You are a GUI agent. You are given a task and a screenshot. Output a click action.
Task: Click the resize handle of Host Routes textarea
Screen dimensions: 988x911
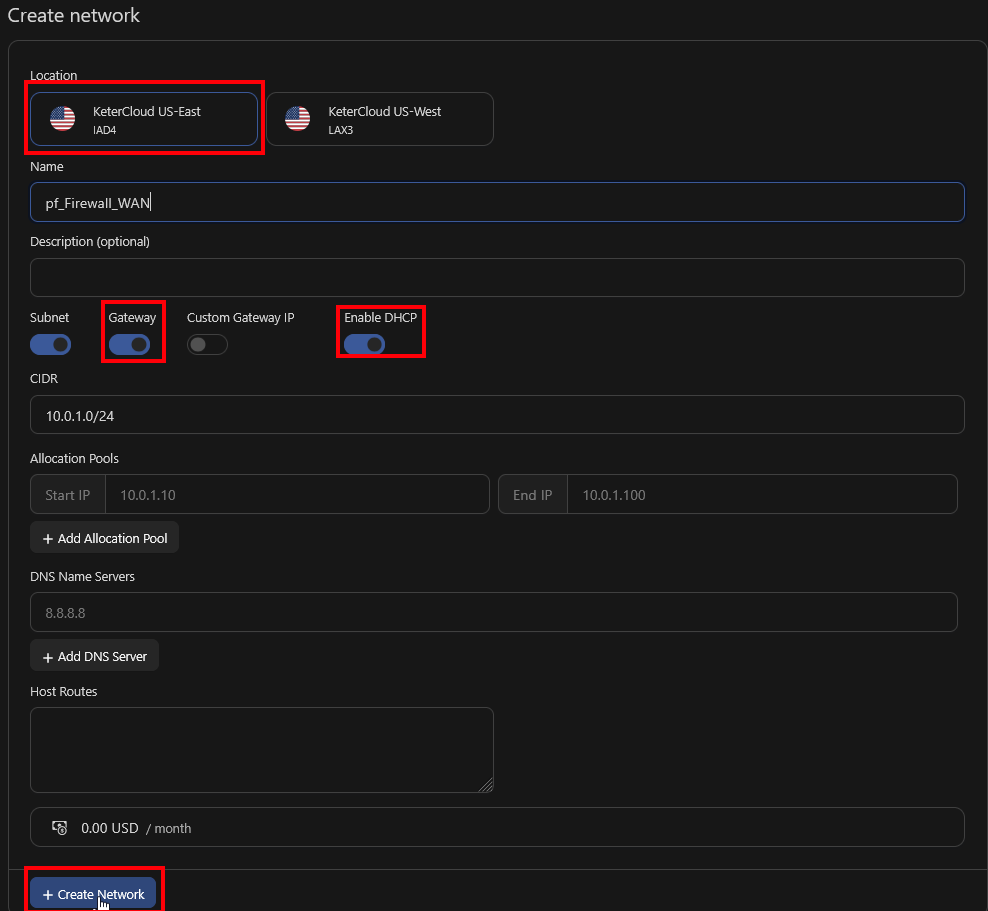(x=488, y=787)
